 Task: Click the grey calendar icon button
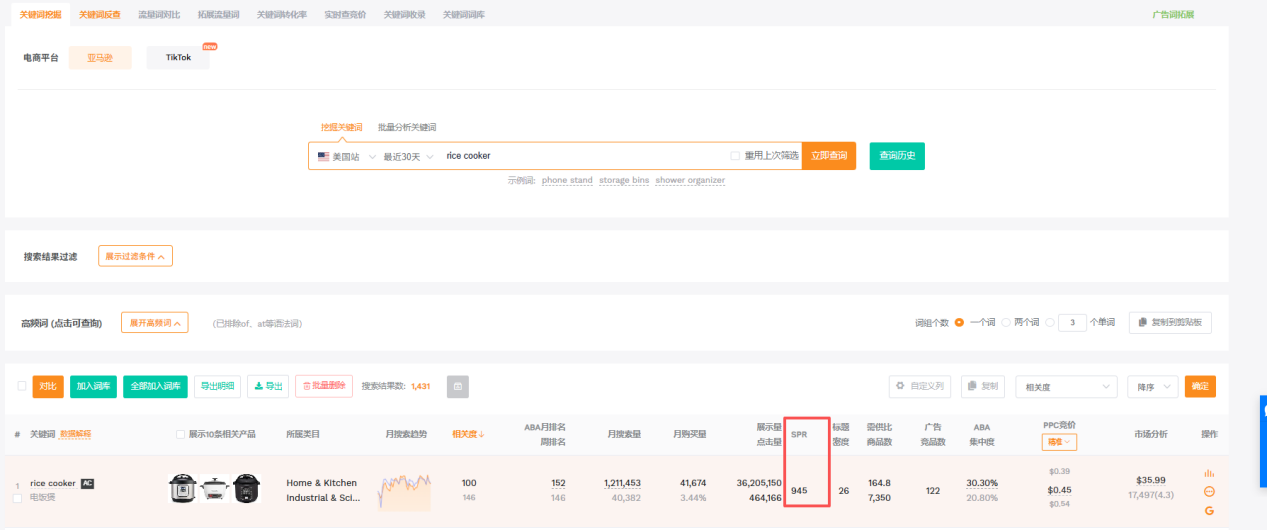point(457,386)
